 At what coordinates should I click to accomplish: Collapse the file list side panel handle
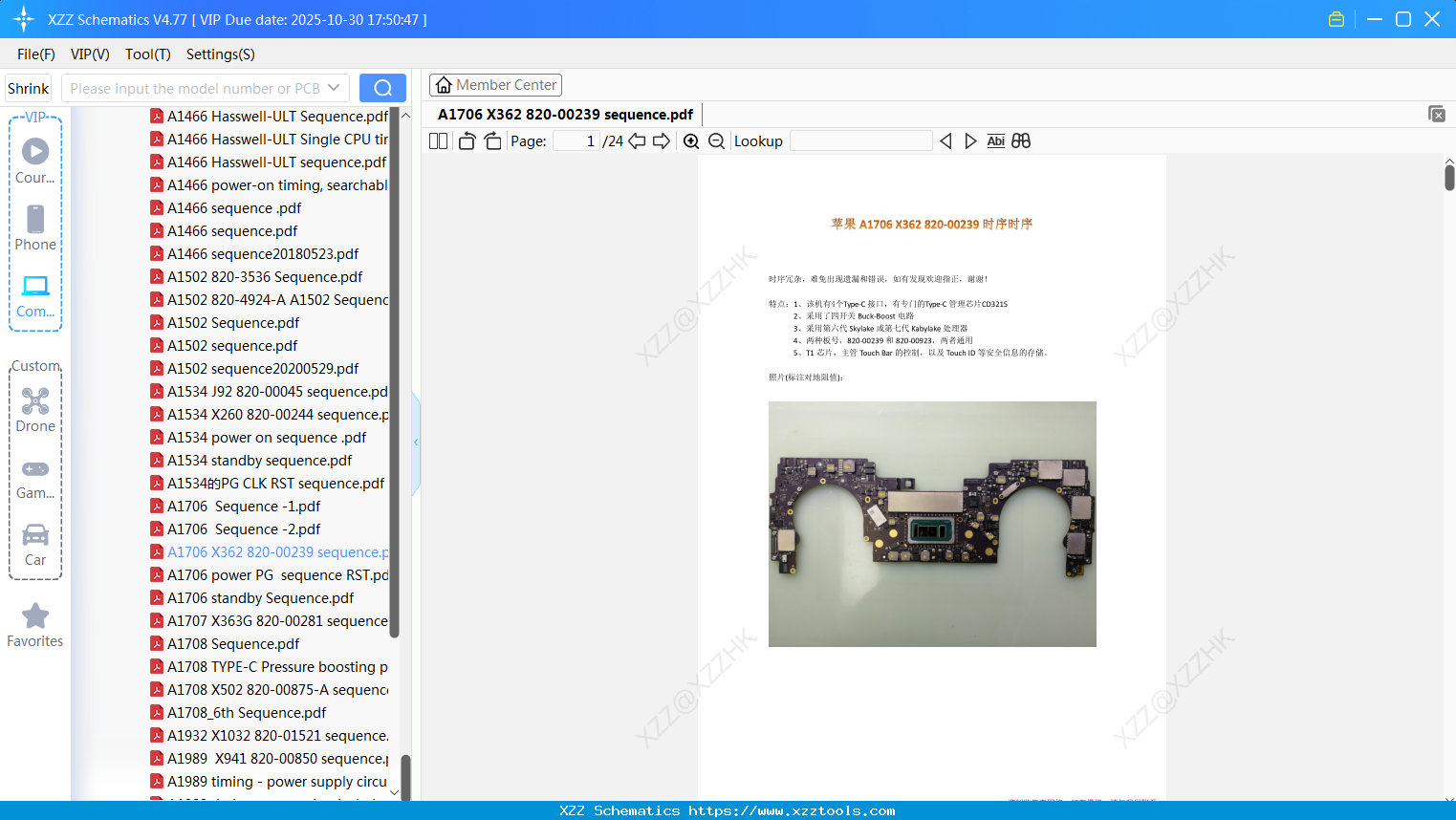click(x=416, y=442)
